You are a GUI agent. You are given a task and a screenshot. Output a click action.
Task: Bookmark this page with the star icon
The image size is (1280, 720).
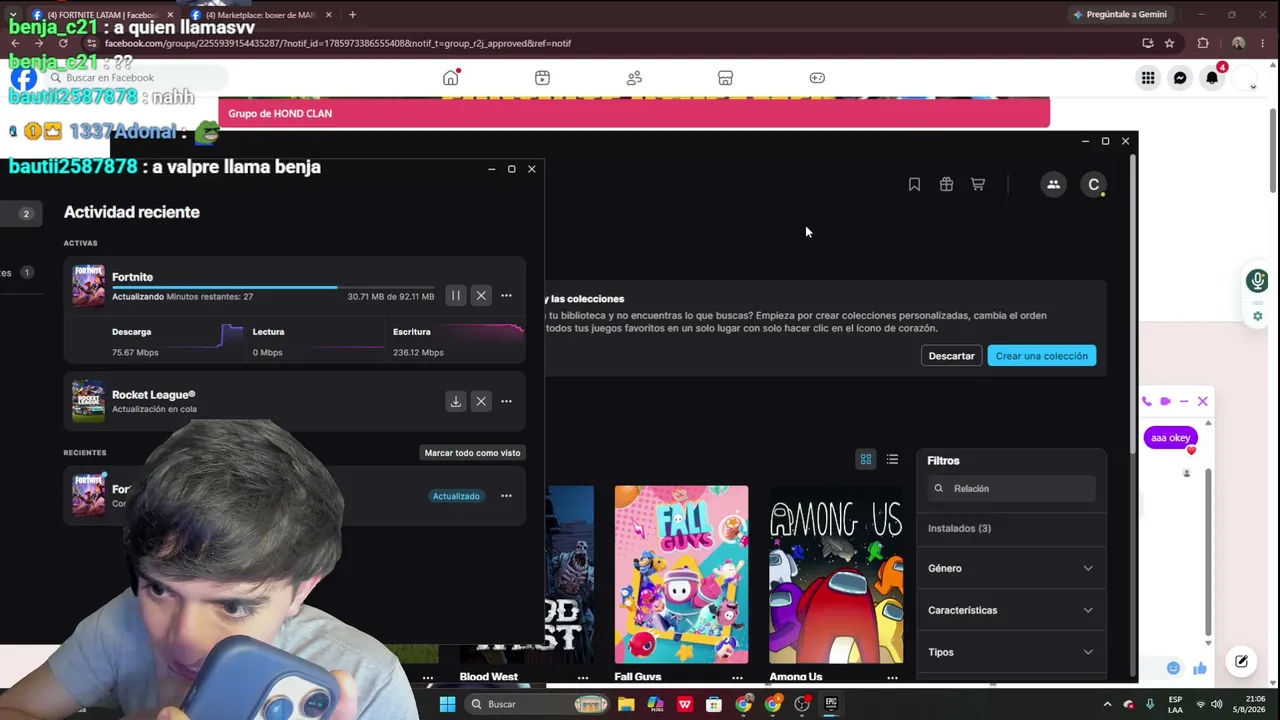[1169, 43]
